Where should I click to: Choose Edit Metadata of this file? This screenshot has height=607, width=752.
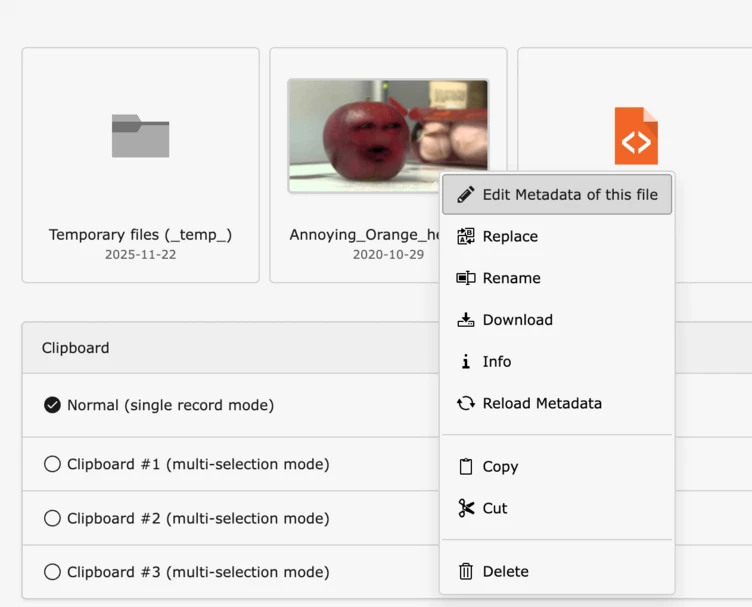tap(569, 195)
